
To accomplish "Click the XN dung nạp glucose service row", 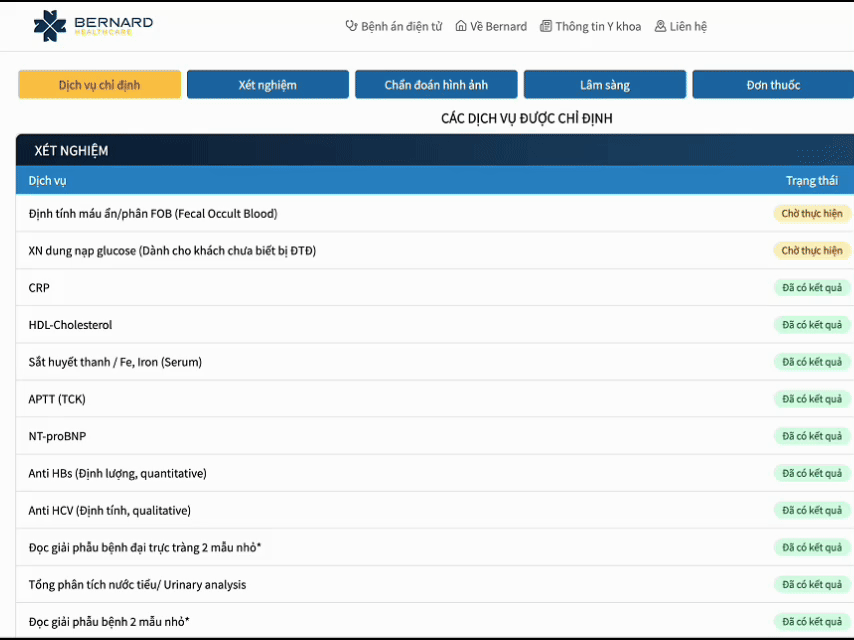I will click(172, 251).
